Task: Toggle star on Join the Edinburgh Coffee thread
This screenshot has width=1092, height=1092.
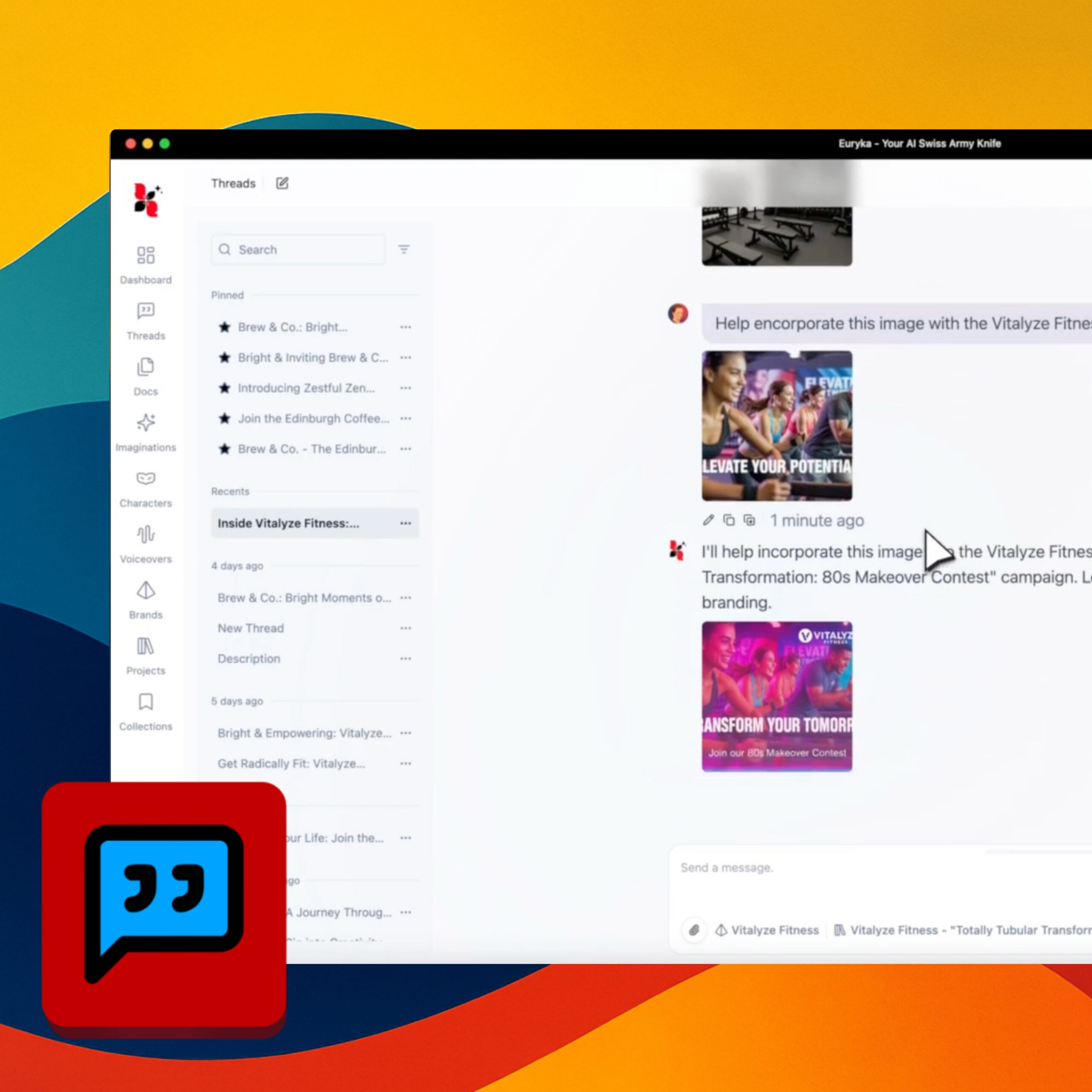Action: point(225,419)
